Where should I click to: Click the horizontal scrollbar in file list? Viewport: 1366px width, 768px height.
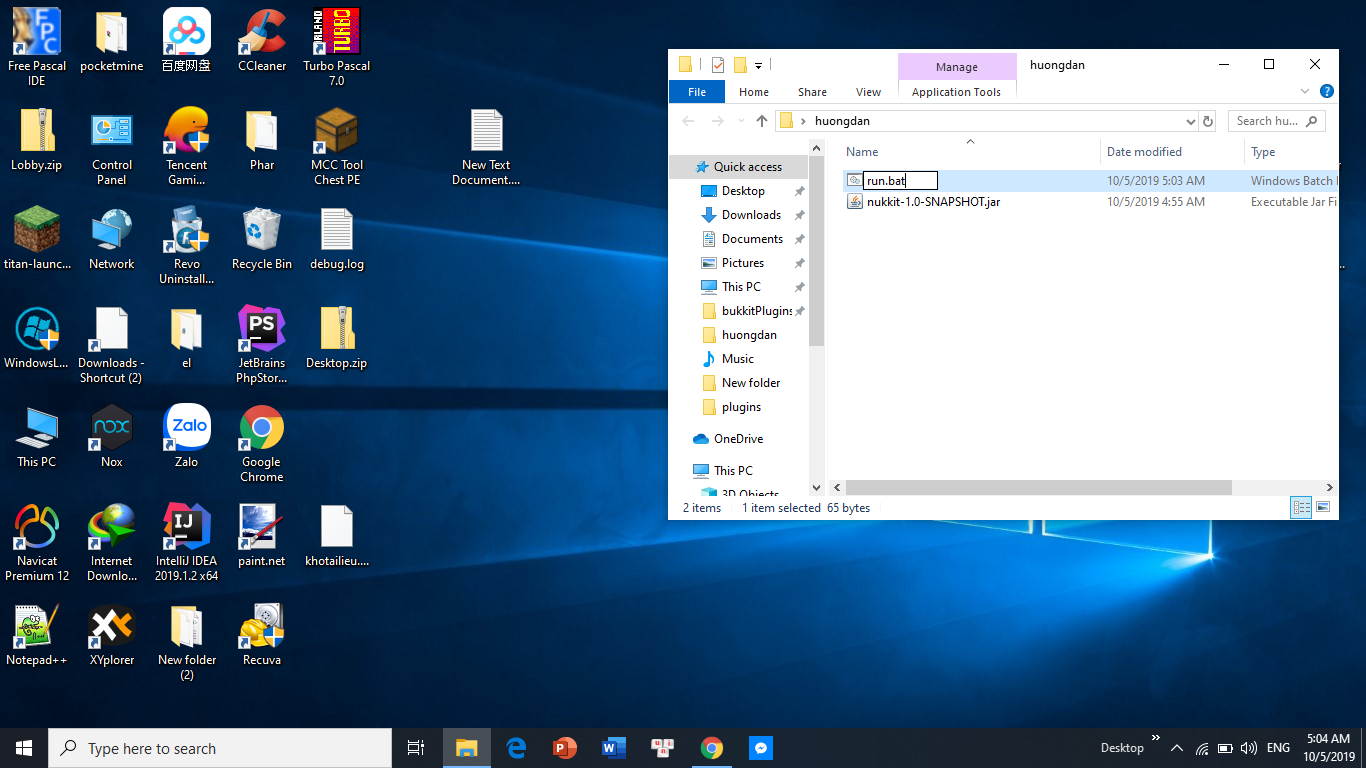1038,488
